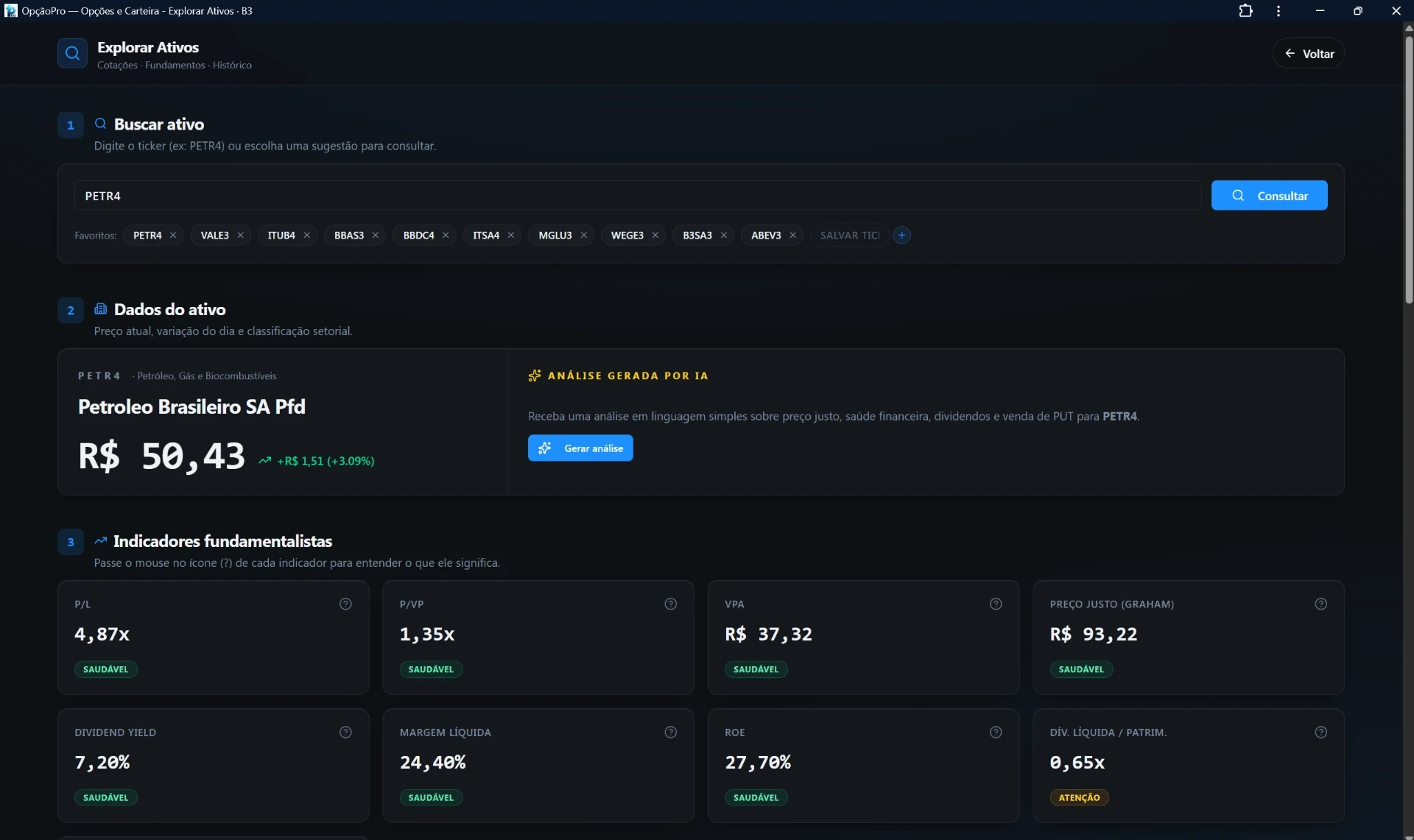Open help icon for P/L indicator
This screenshot has width=1414, height=840.
pyautogui.click(x=345, y=604)
